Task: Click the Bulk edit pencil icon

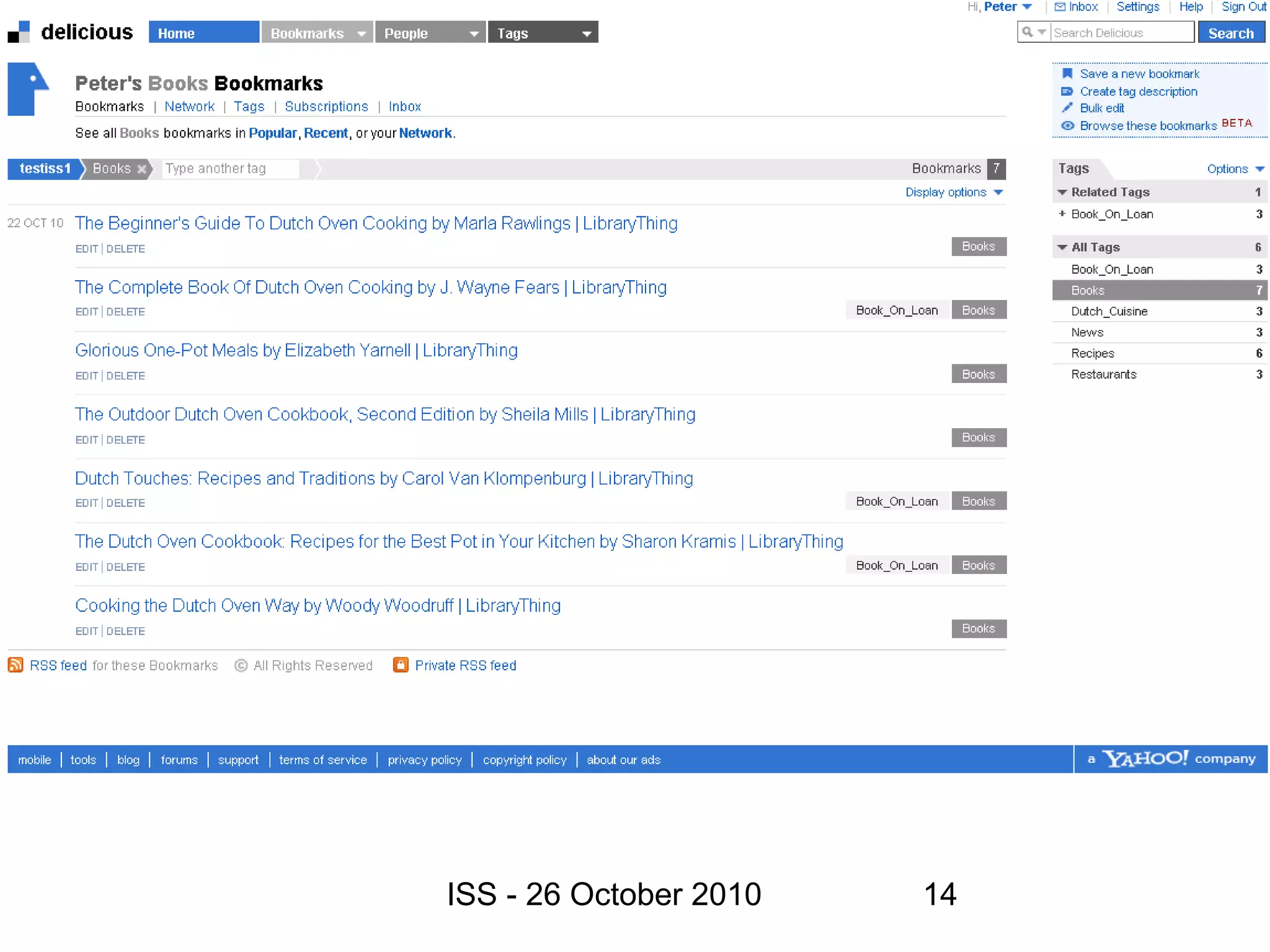Action: tap(1067, 108)
